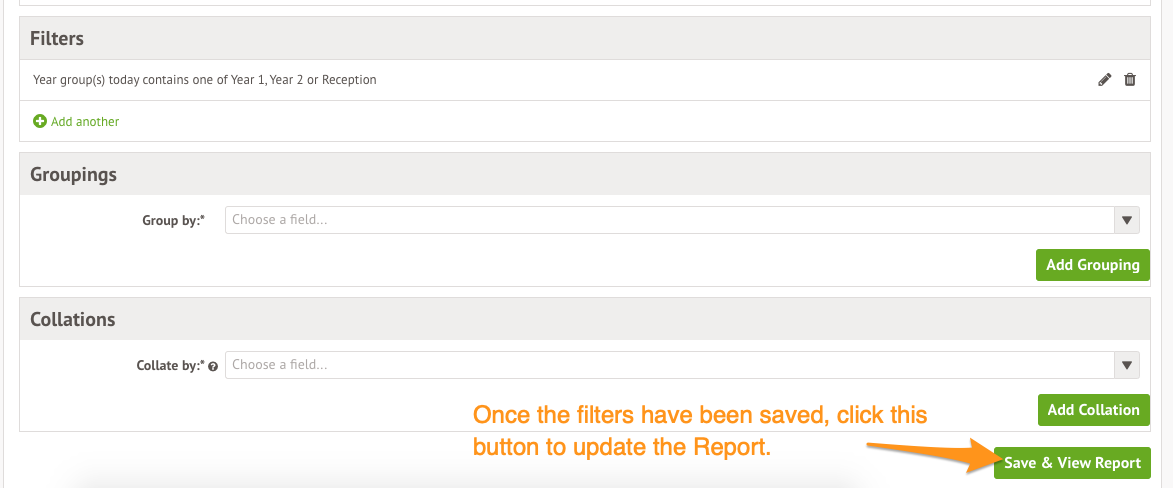Click the Group by 'Choose a field' box

tap(670, 220)
